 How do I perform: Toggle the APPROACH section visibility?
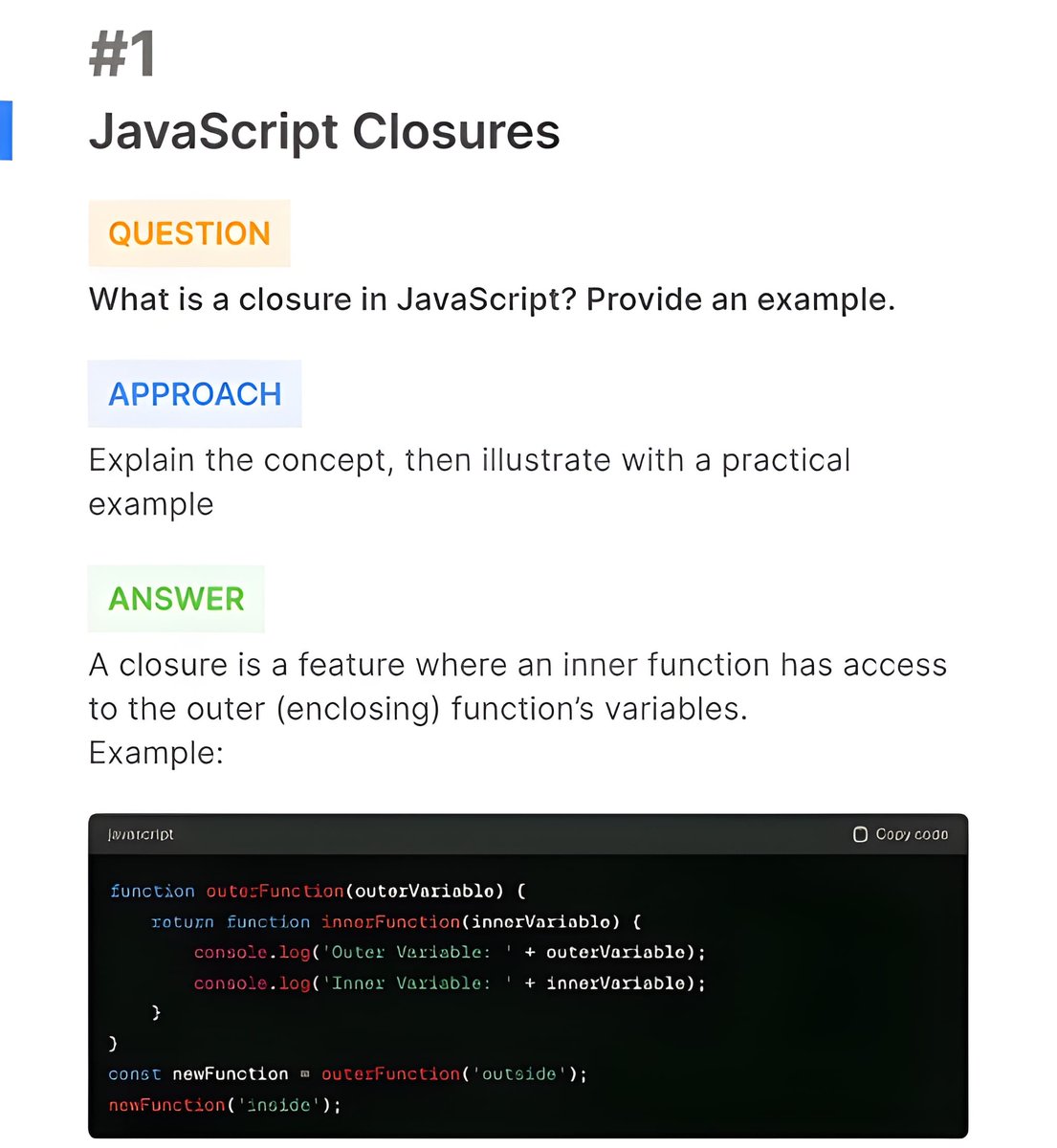click(194, 393)
